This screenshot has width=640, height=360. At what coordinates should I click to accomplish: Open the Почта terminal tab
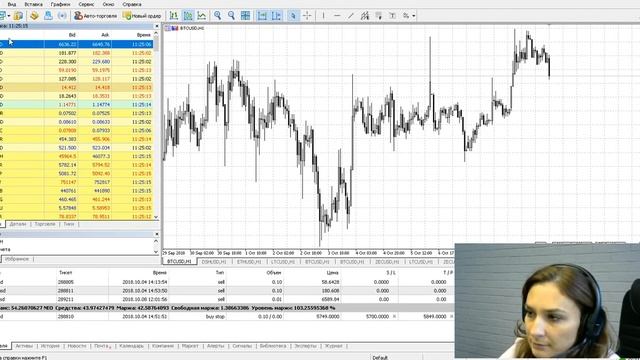(x=102, y=346)
